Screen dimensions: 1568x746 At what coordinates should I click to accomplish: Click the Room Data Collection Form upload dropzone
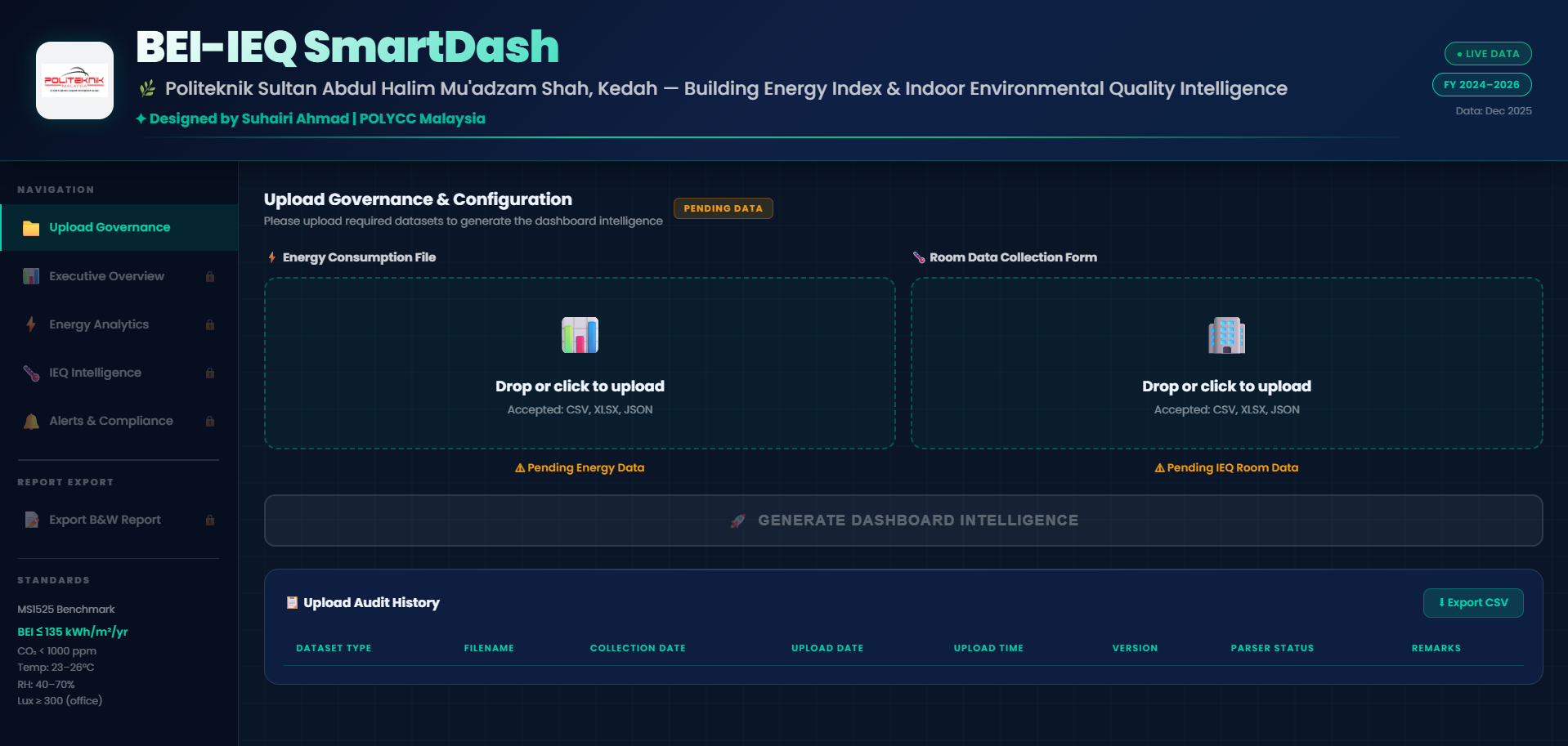pyautogui.click(x=1226, y=364)
